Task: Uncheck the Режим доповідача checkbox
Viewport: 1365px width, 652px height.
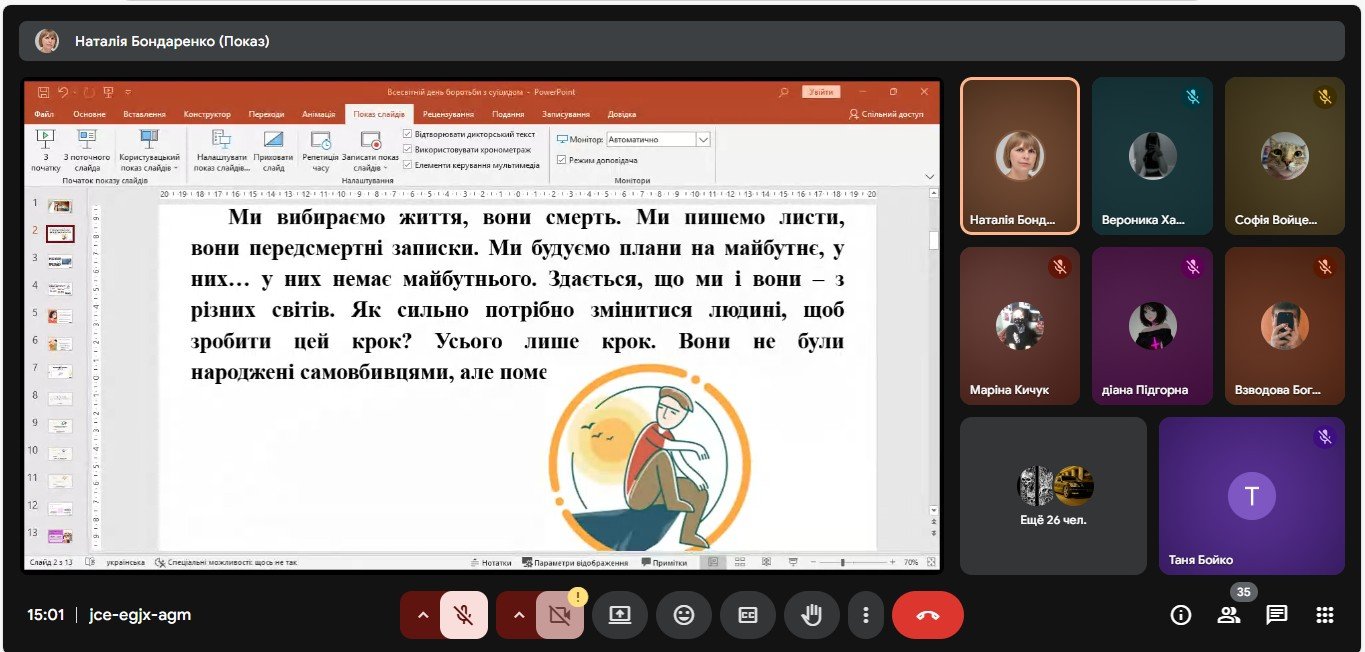Action: (562, 160)
